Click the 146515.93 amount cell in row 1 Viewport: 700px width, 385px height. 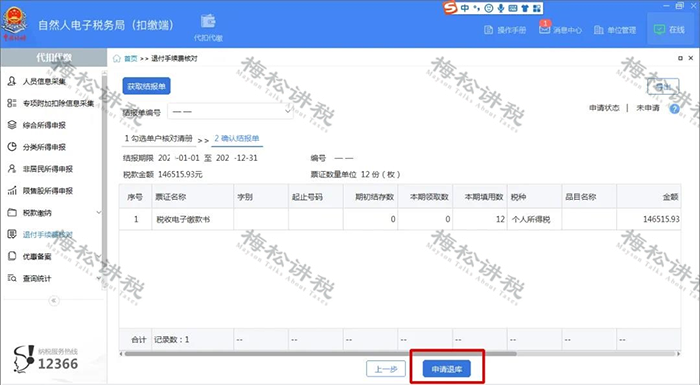click(649, 219)
